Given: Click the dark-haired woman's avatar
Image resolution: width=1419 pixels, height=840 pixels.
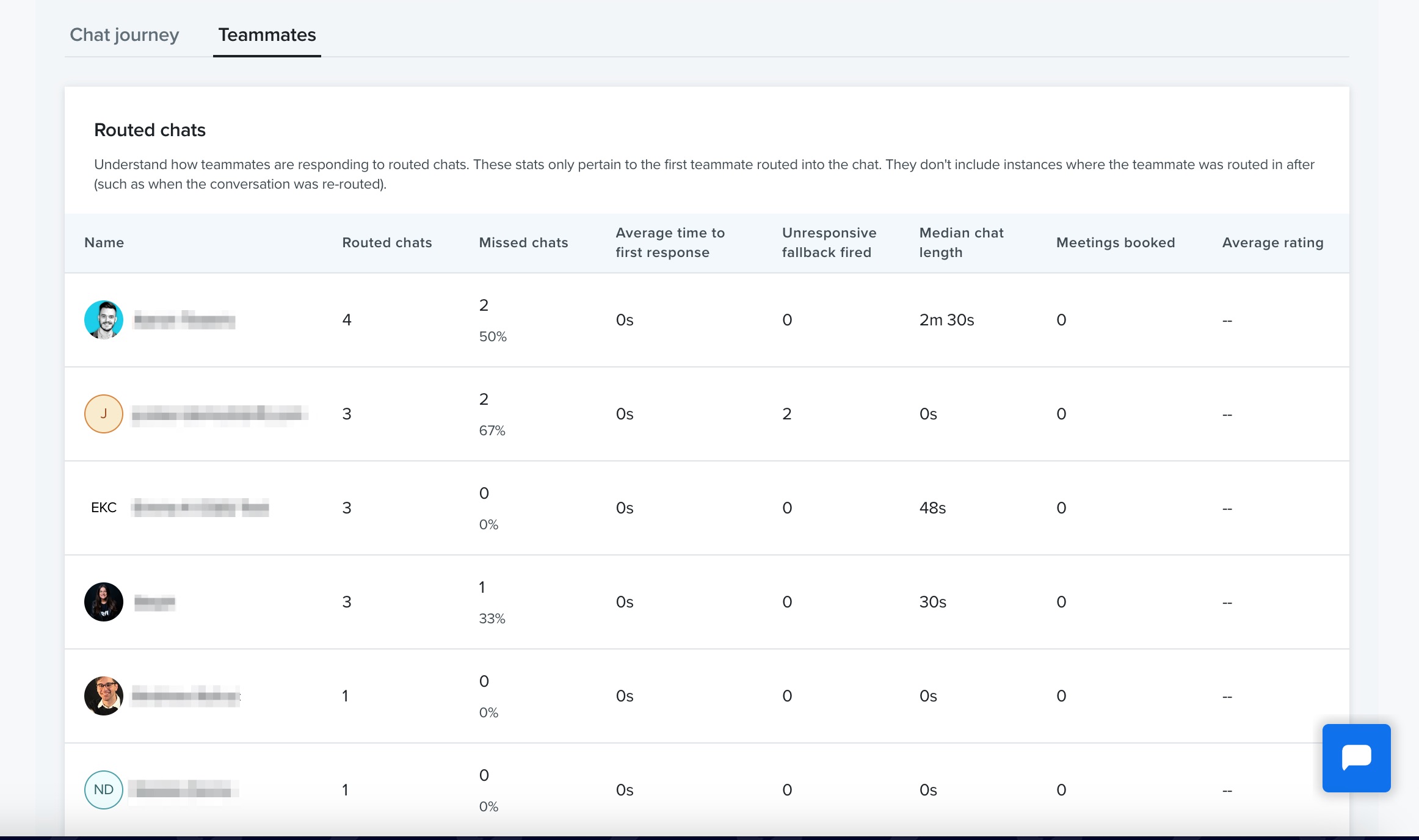Looking at the screenshot, I should pyautogui.click(x=104, y=602).
